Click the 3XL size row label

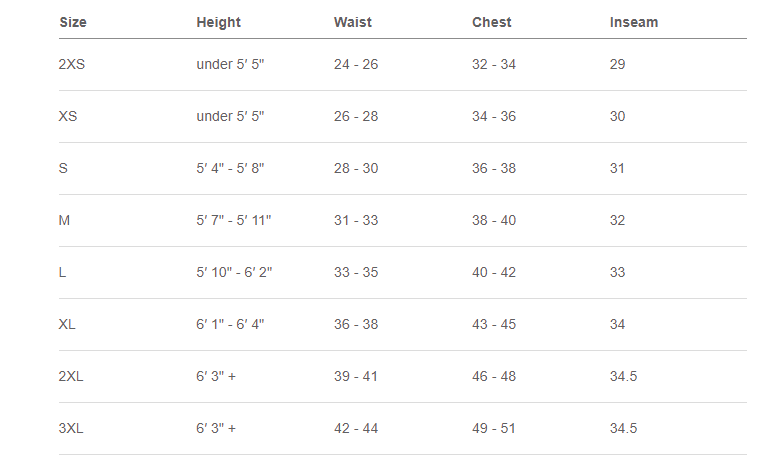click(x=71, y=428)
